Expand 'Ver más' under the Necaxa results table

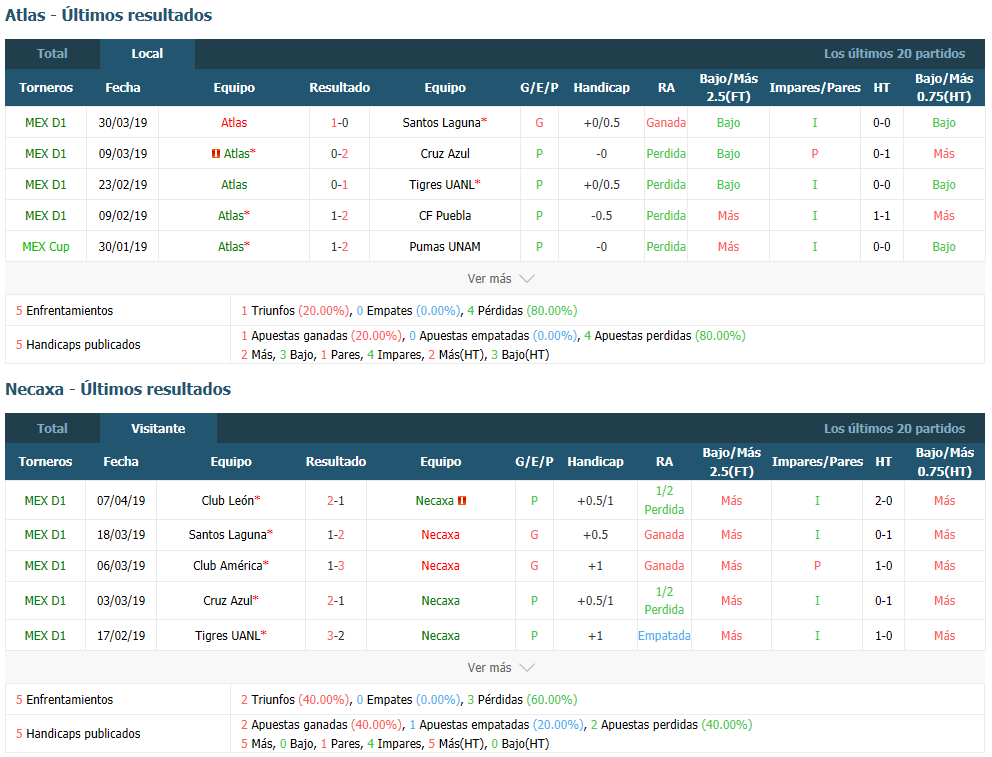501,668
